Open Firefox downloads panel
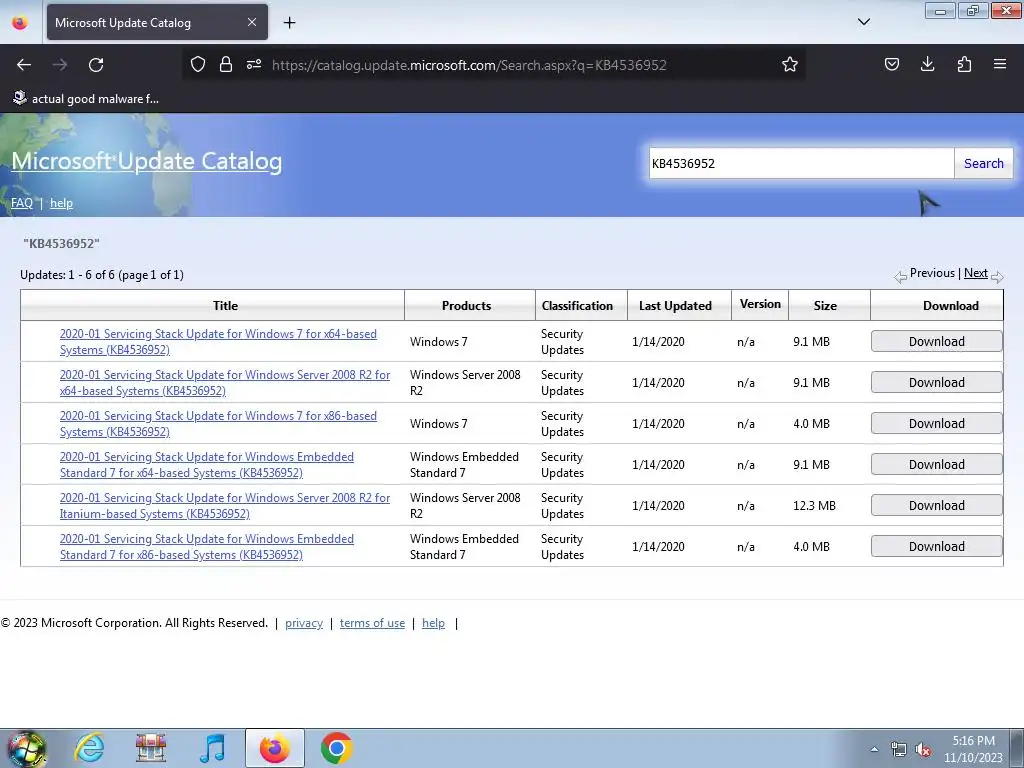The height and width of the screenshot is (768, 1024). (927, 64)
